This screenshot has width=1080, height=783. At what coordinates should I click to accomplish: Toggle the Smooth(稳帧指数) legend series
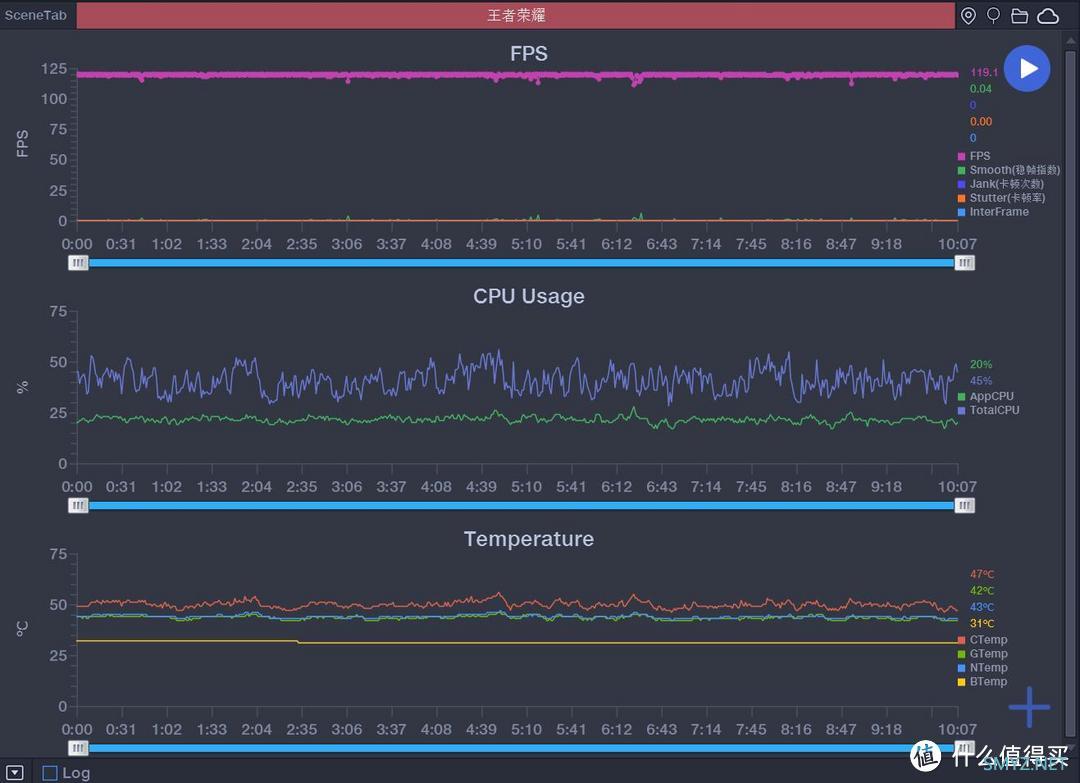1008,170
